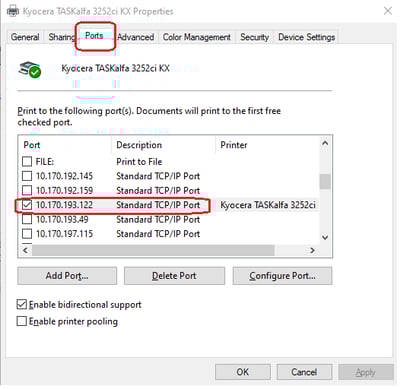Enable printer pooling checkbox
This screenshot has height=389, width=400.
point(22,321)
